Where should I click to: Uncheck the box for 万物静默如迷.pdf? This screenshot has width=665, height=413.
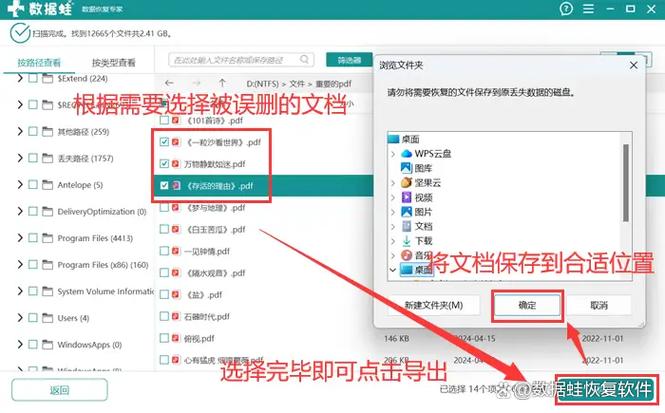[x=164, y=164]
